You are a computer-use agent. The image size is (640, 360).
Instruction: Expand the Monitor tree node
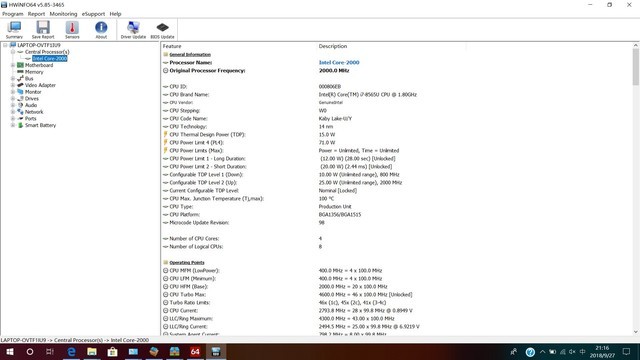[13, 92]
